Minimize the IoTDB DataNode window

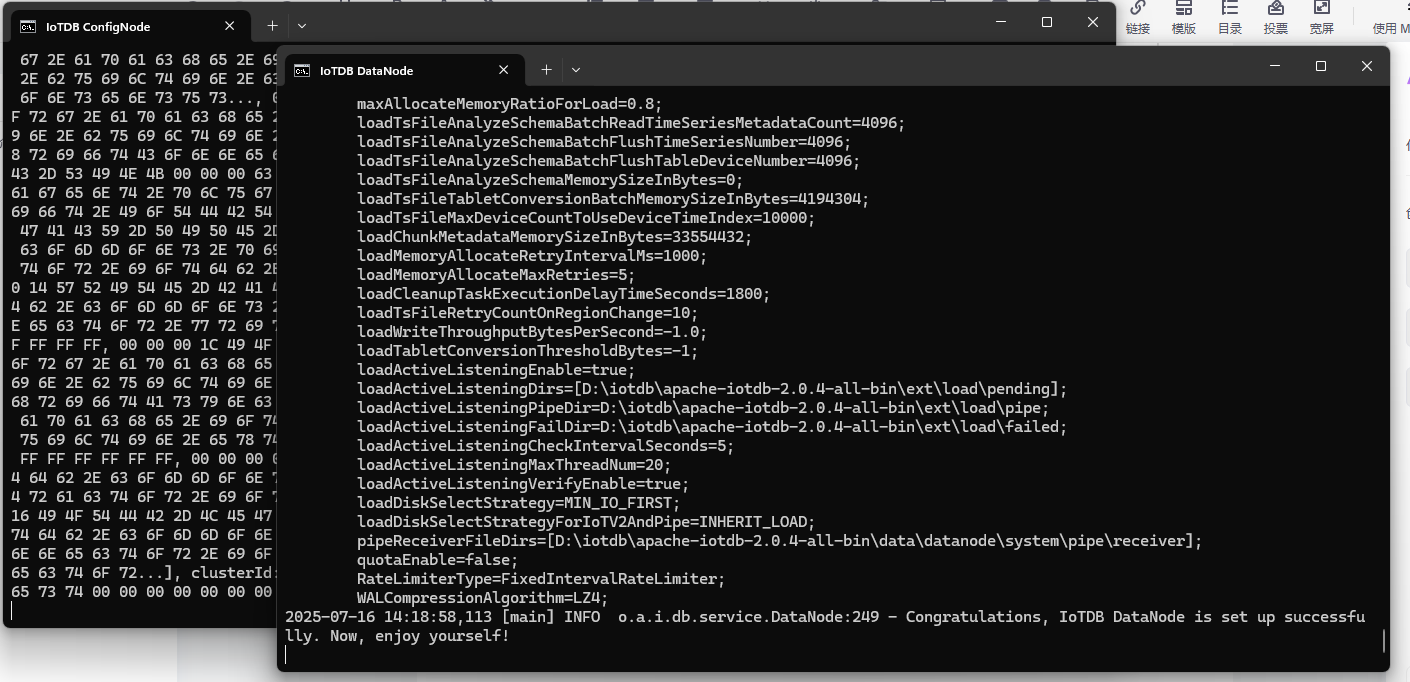(1275, 66)
